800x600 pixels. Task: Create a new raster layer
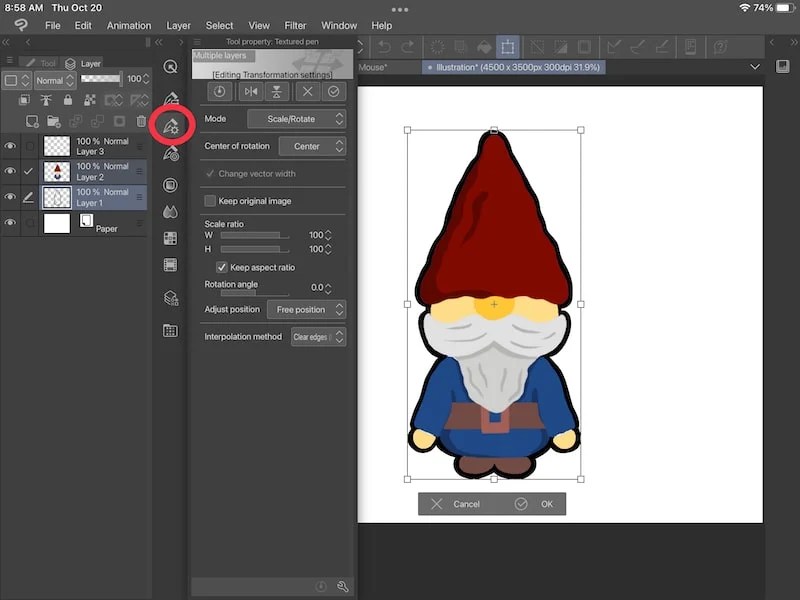[x=31, y=121]
